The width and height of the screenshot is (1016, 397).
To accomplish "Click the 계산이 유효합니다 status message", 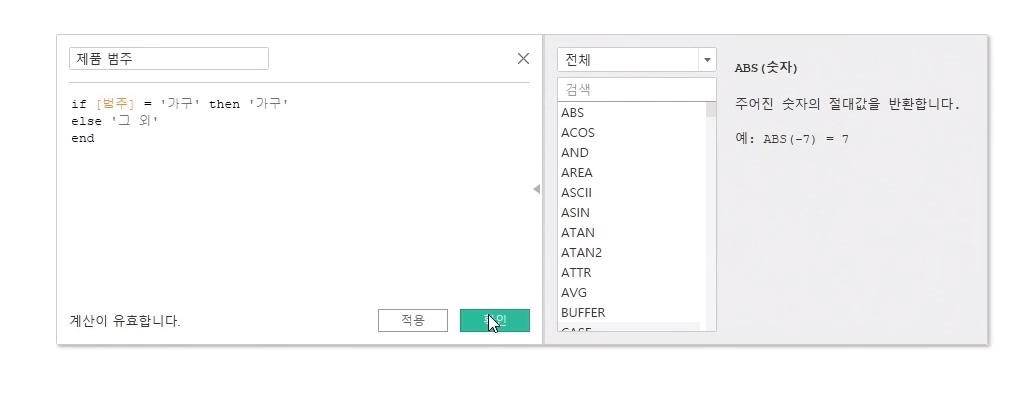I will point(124,321).
